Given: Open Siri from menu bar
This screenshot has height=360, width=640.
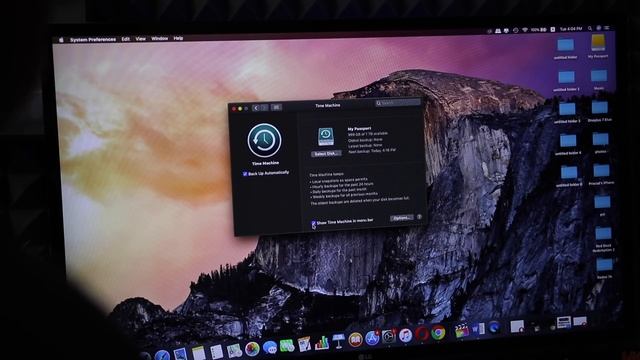Looking at the screenshot, I should tap(598, 28).
